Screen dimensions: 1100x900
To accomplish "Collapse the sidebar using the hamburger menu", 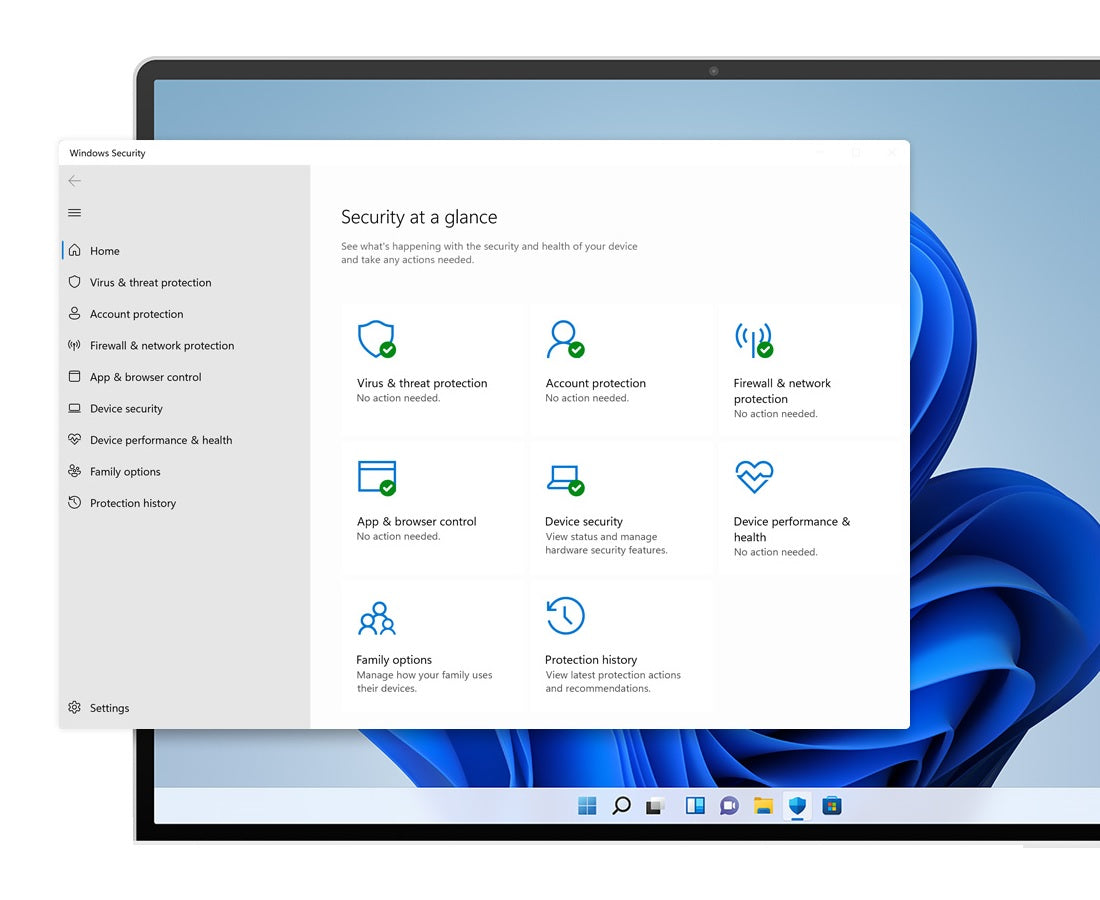I will [x=74, y=213].
